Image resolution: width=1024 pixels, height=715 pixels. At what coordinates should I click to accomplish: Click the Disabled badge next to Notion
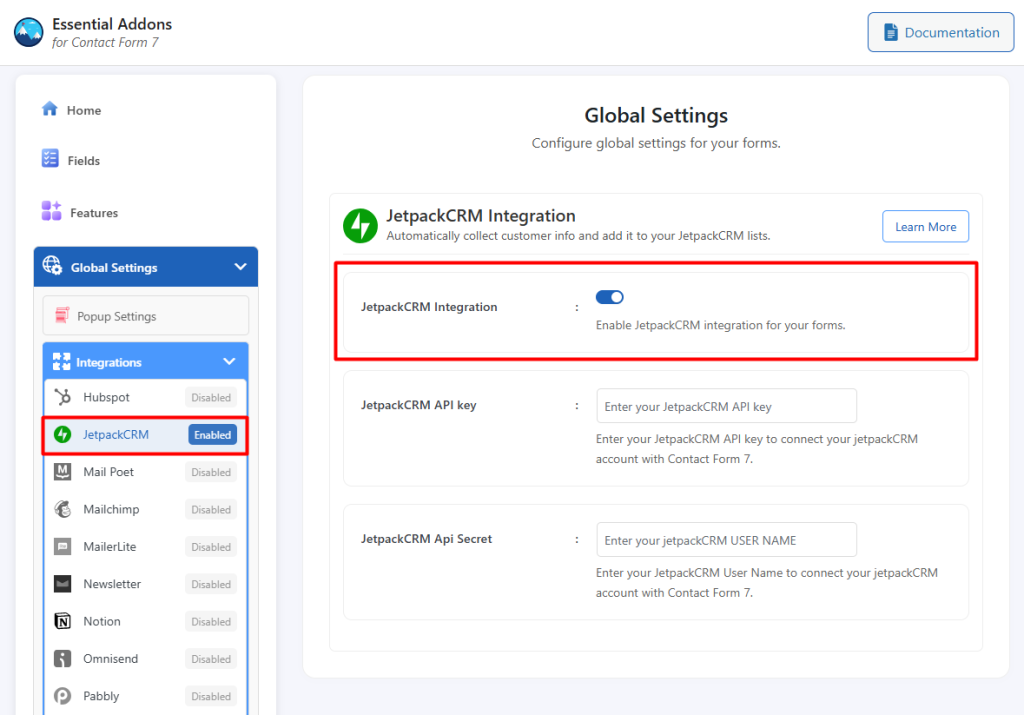pyautogui.click(x=211, y=622)
